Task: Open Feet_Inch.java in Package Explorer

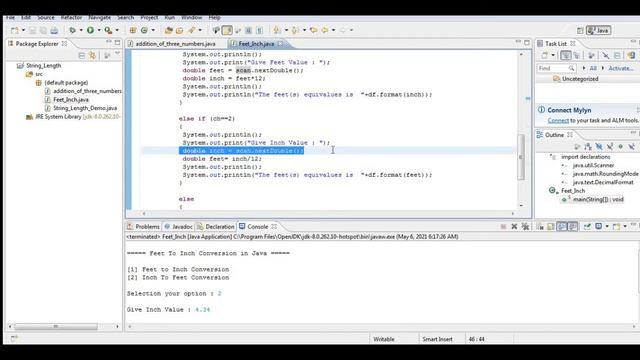Action: point(71,100)
